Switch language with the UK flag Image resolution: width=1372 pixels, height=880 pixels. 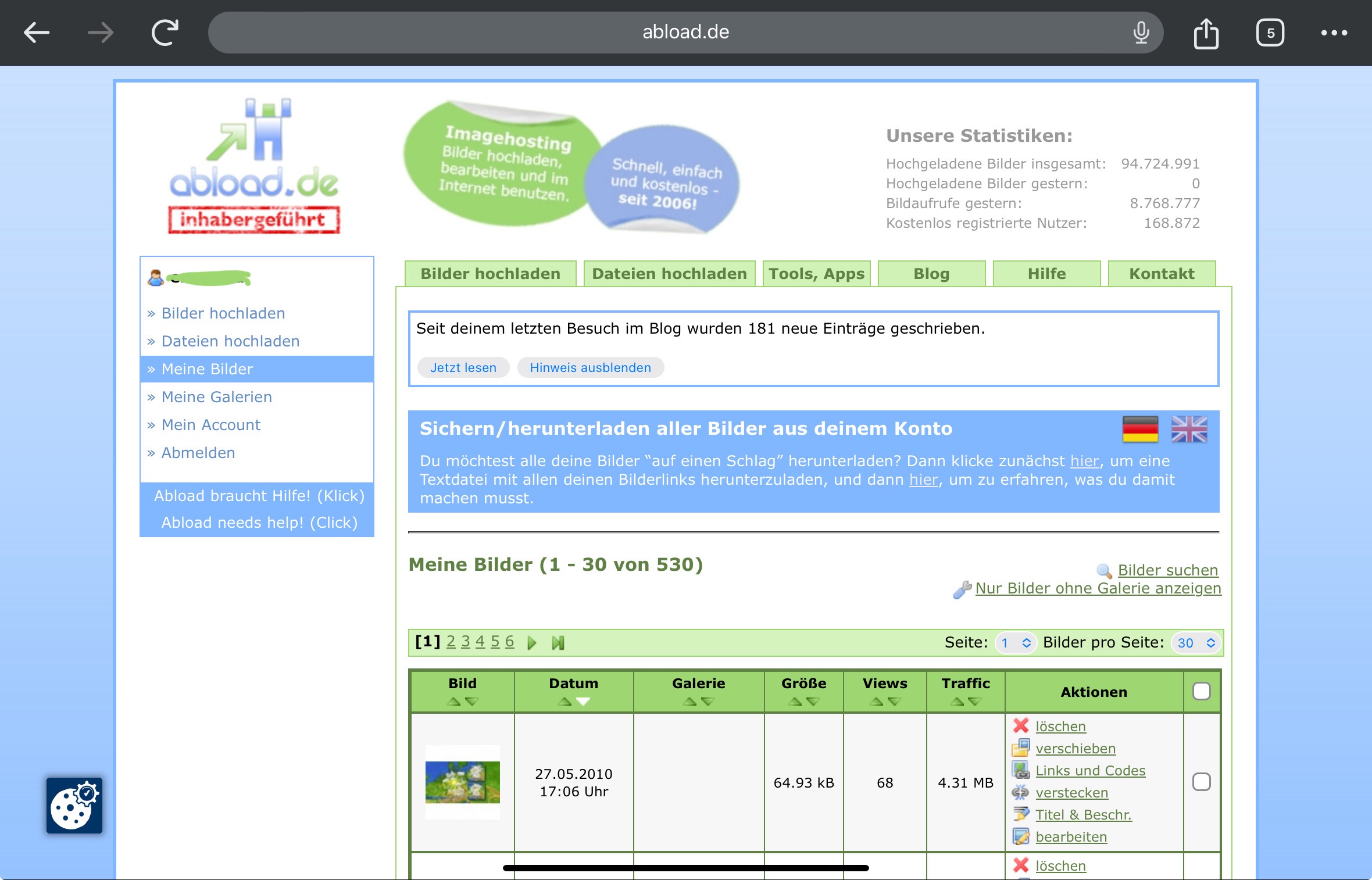[x=1189, y=430]
